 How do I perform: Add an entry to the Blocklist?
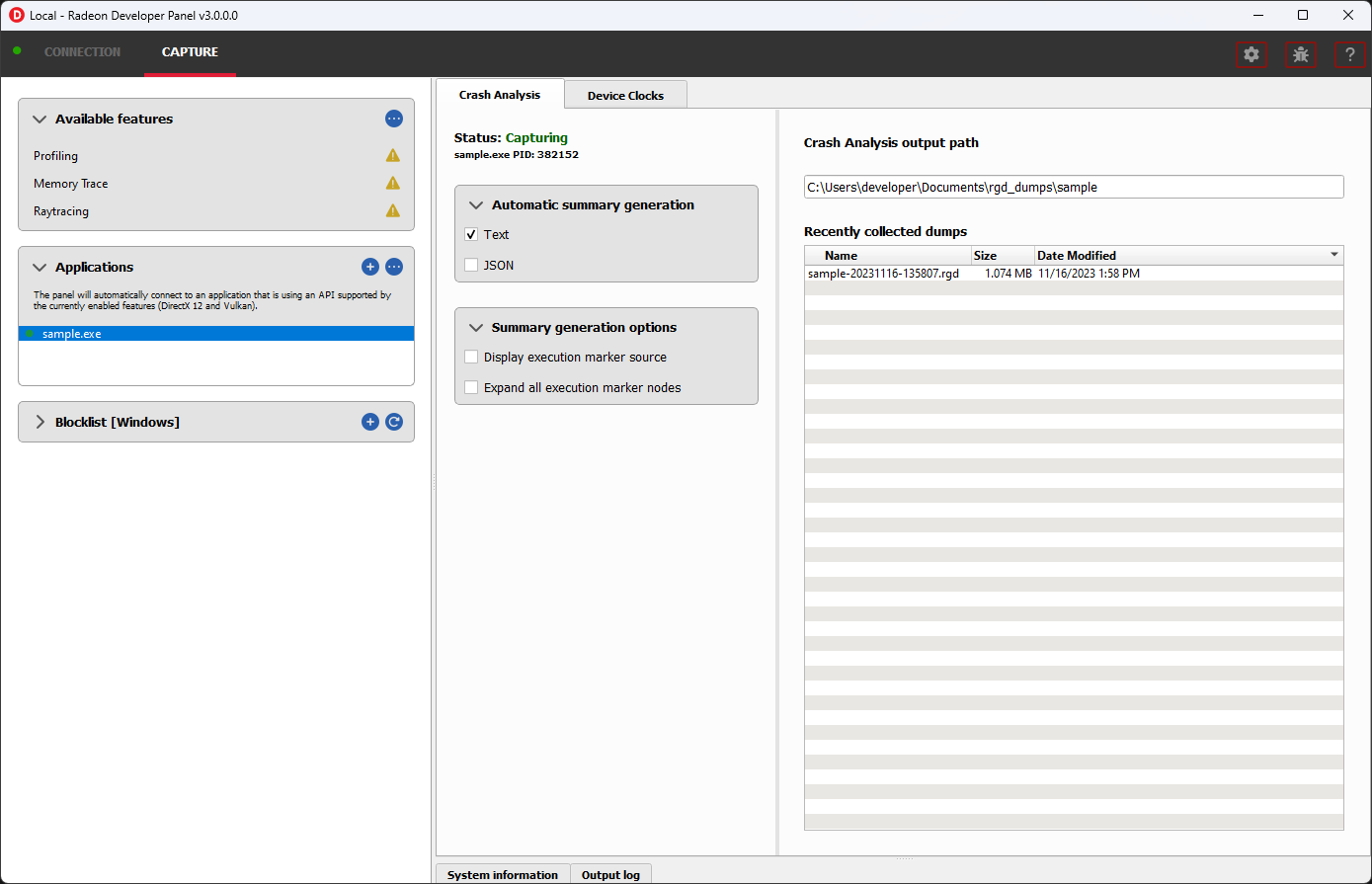point(370,422)
